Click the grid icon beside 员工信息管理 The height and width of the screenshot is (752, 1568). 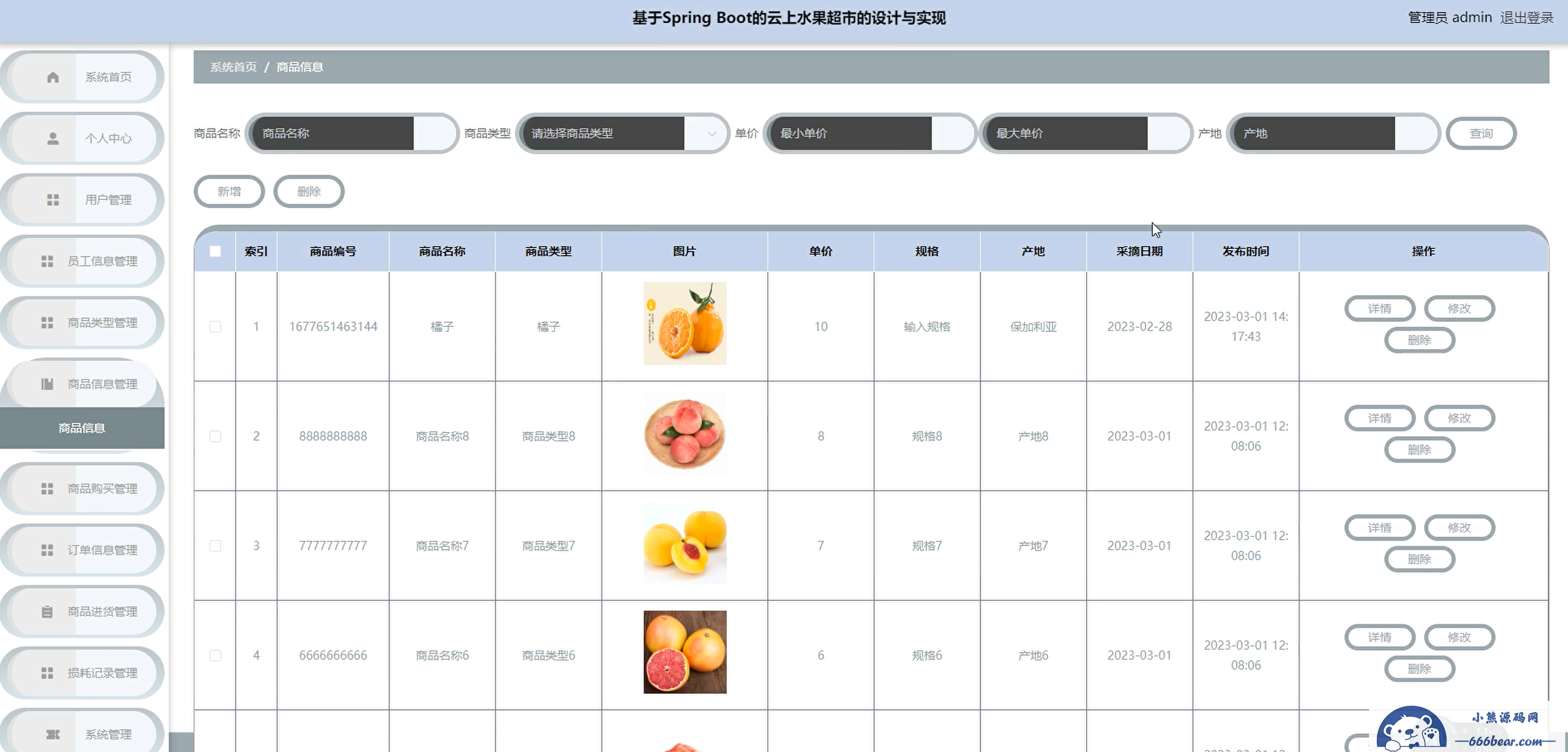tap(47, 261)
